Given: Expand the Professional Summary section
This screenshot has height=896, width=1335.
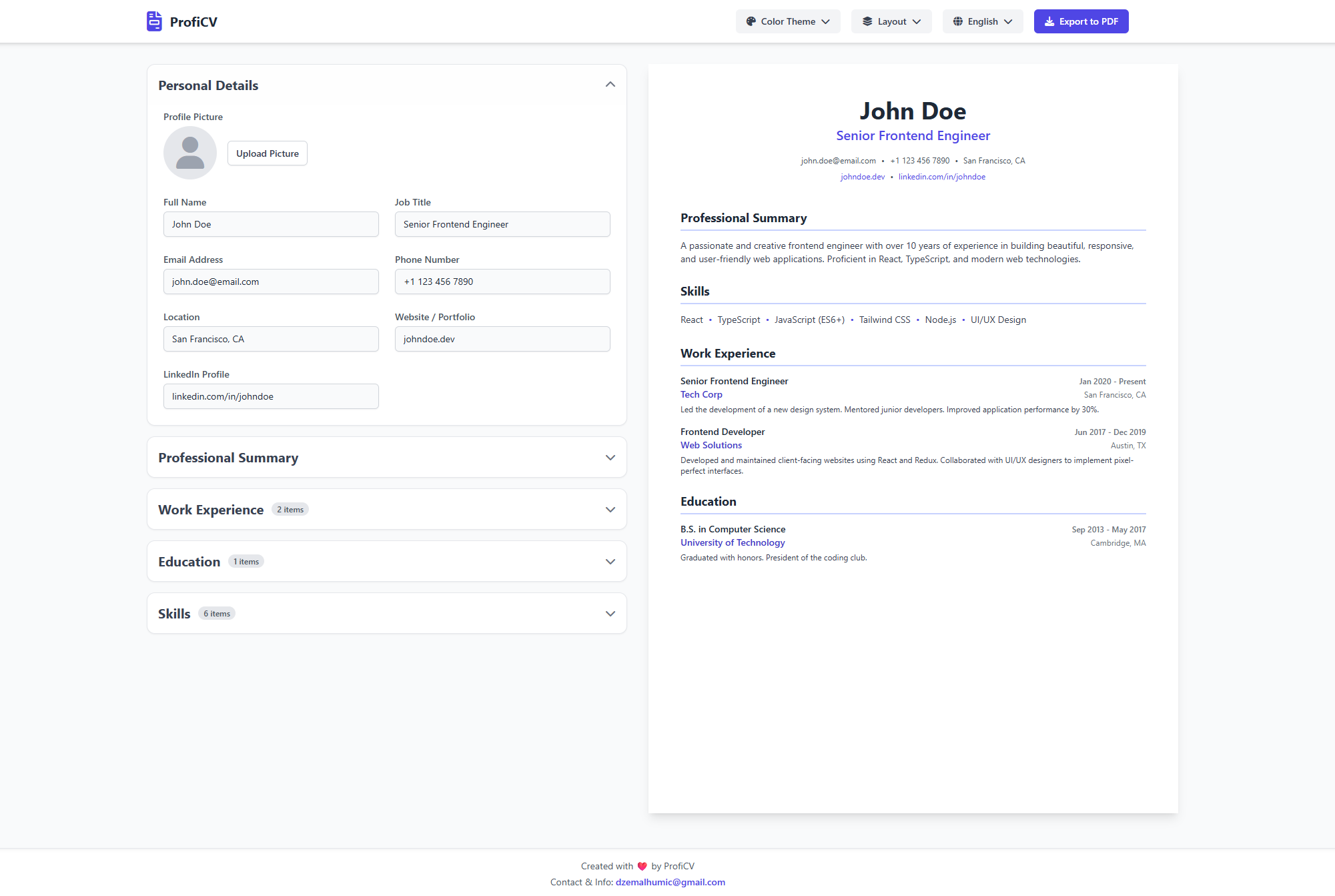Looking at the screenshot, I should (610, 458).
